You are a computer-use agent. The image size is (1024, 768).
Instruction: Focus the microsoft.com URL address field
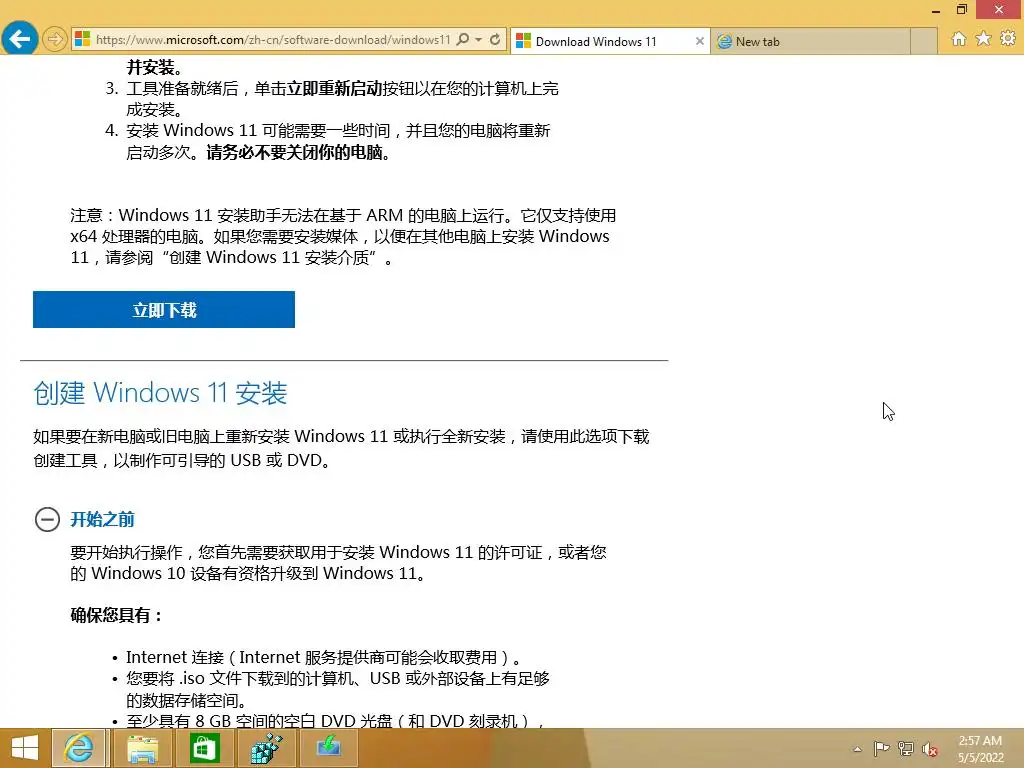tap(273, 39)
